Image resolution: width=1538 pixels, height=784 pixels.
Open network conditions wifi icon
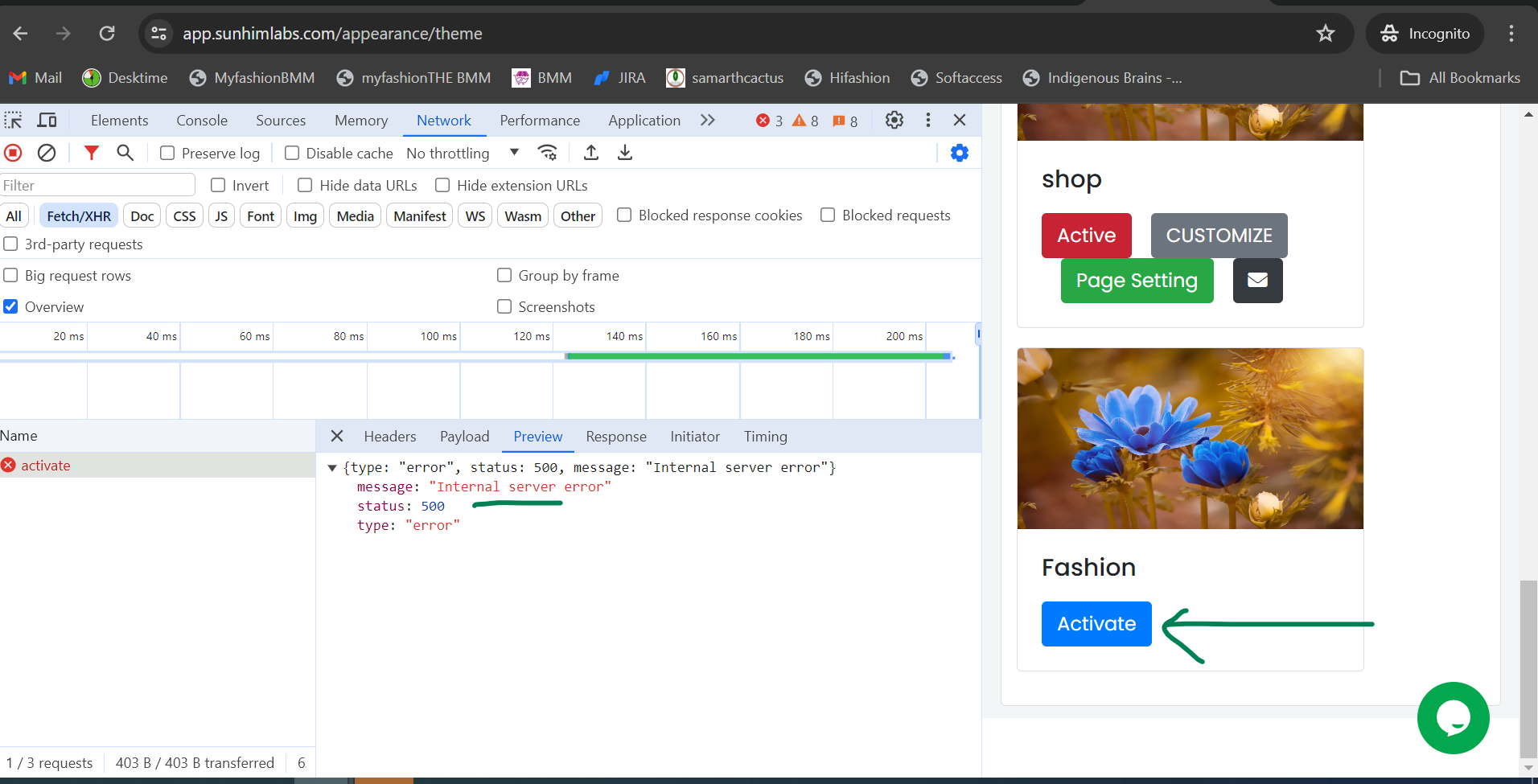(x=548, y=153)
